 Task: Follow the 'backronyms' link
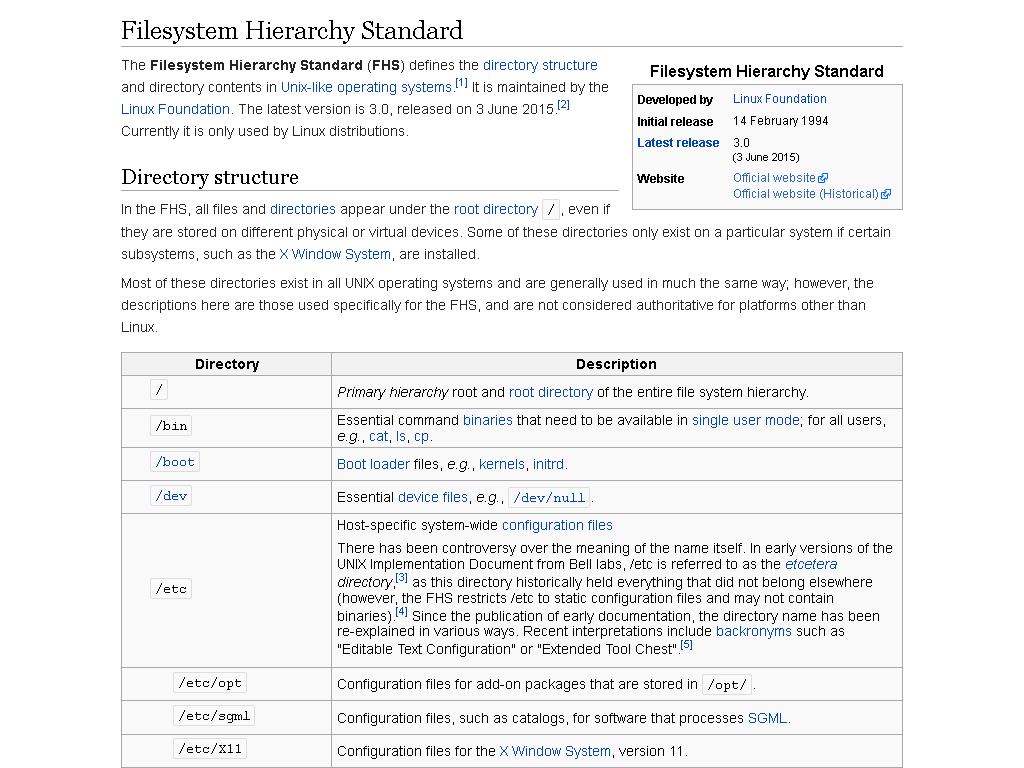pyautogui.click(x=754, y=632)
